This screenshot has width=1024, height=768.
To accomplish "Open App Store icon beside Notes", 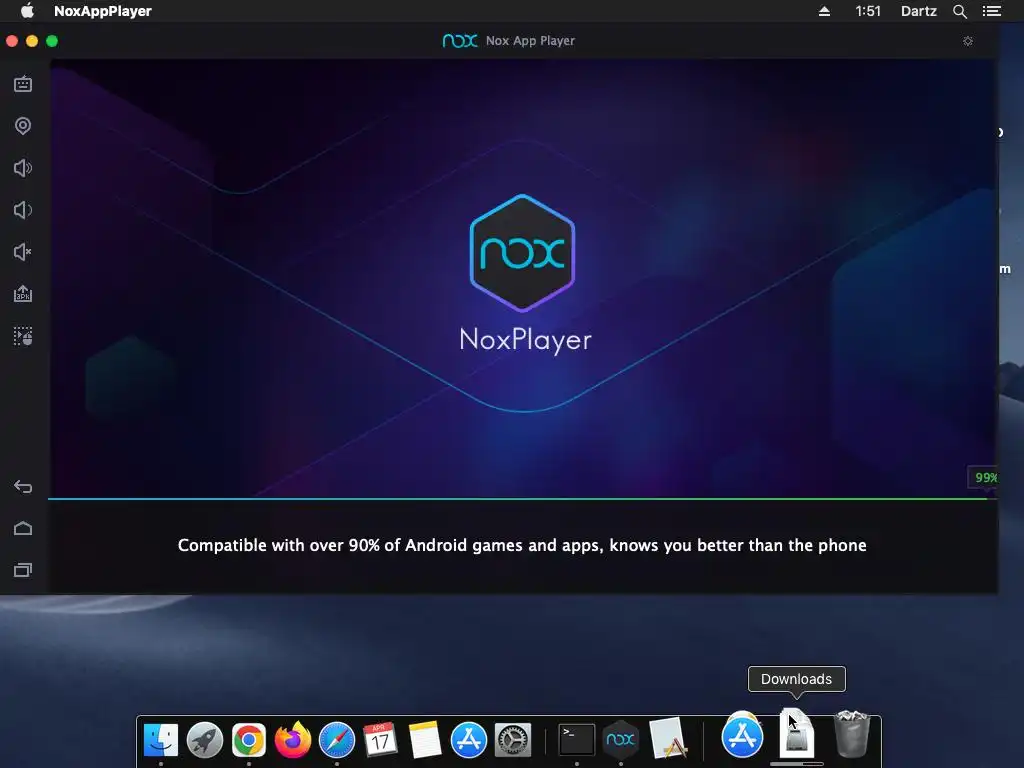I will click(x=468, y=740).
